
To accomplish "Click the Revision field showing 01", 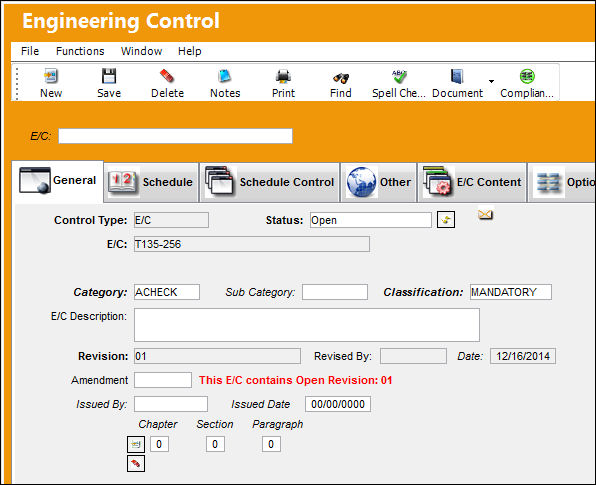I will [x=217, y=356].
